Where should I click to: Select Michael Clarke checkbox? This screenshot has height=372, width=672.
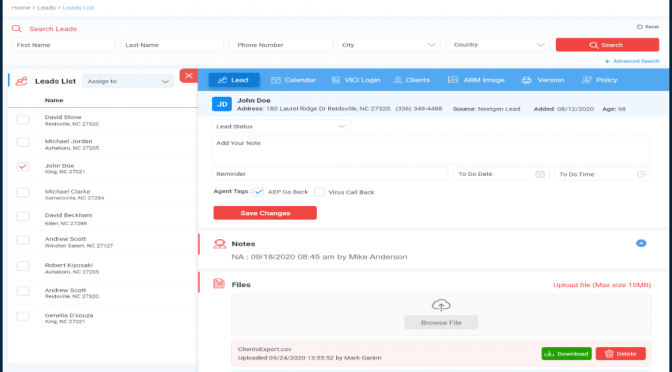coord(23,192)
